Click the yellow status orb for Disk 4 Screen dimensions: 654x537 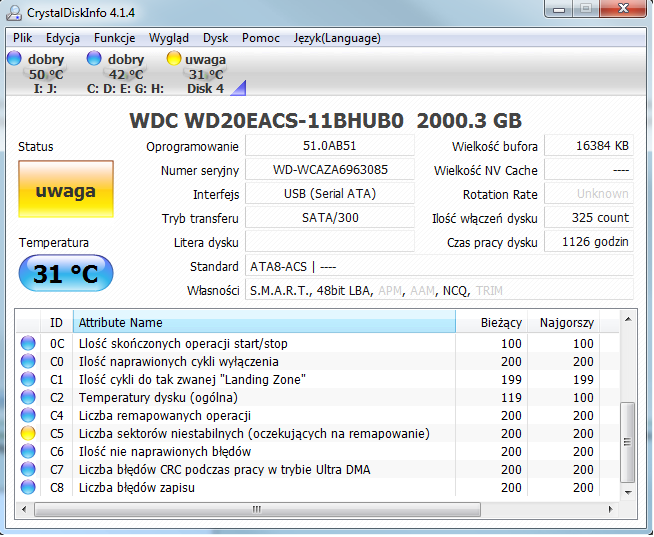174,58
